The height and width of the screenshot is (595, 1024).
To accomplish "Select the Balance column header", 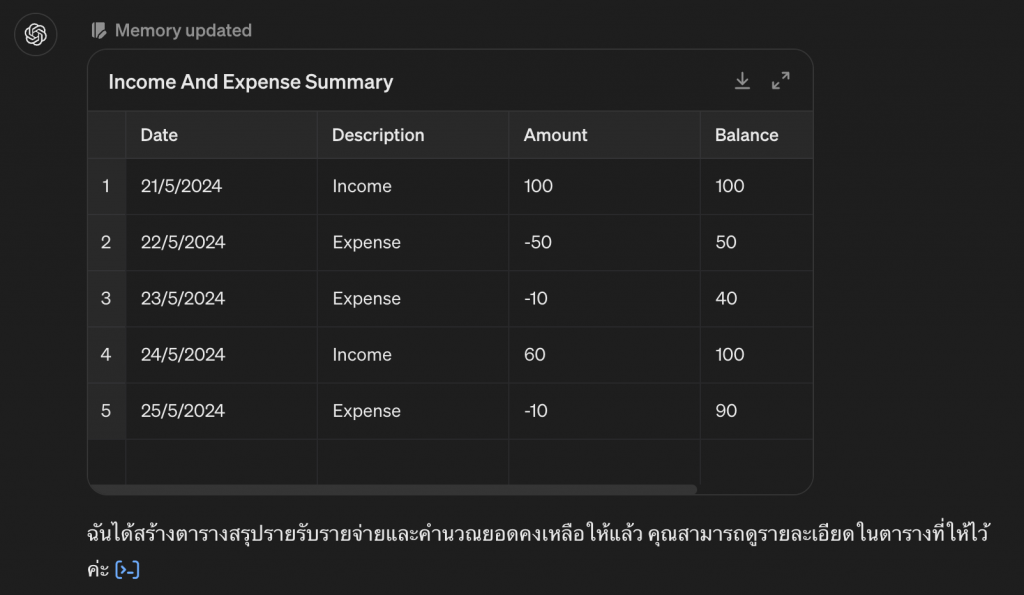I will (756, 135).
